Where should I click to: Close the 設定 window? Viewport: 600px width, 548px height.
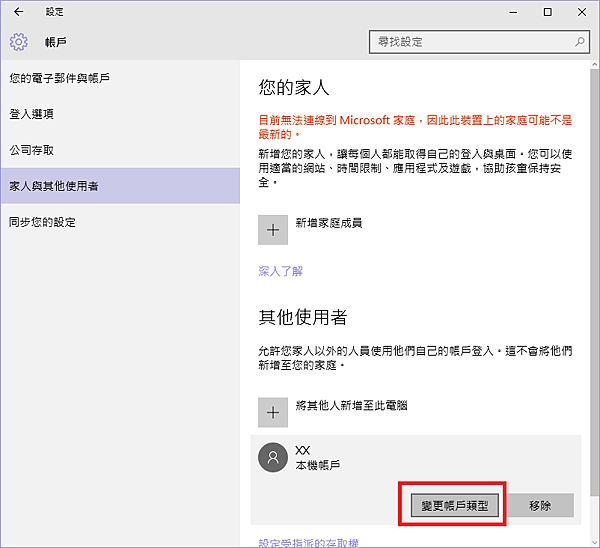click(x=582, y=12)
